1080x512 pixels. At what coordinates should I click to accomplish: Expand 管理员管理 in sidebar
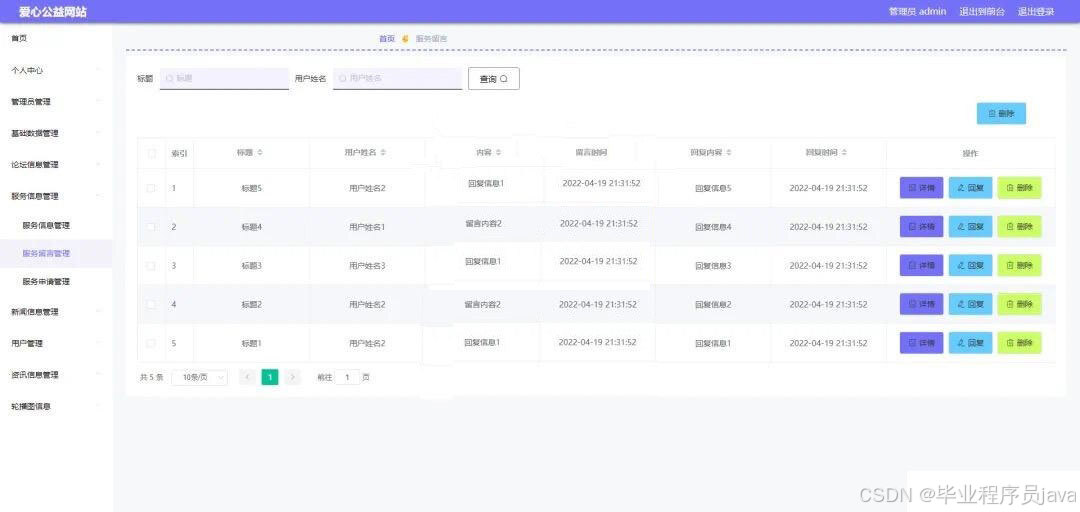(x=56, y=101)
